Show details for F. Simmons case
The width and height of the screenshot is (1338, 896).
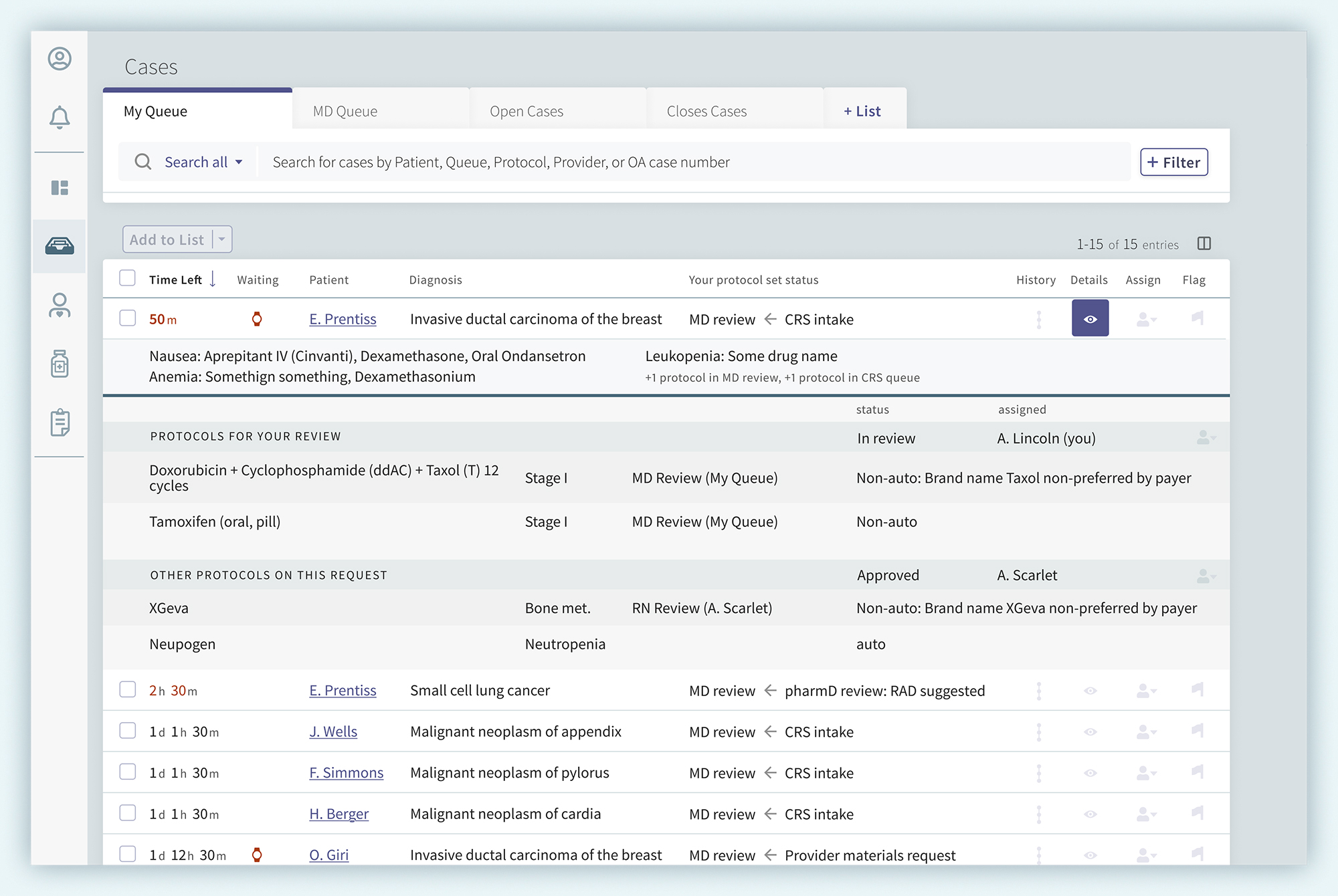[1090, 773]
